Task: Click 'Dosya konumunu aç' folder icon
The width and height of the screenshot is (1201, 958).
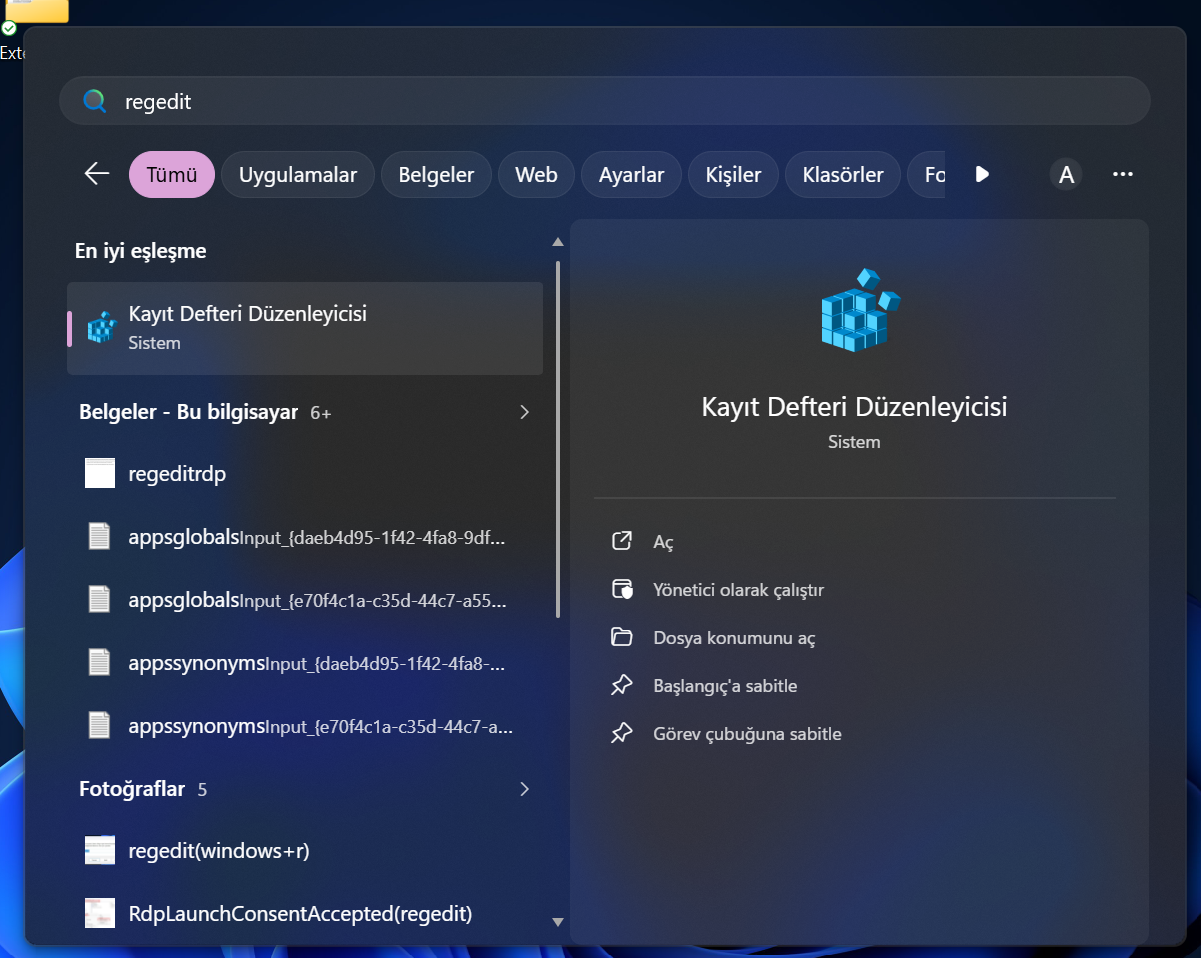Action: [x=622, y=638]
